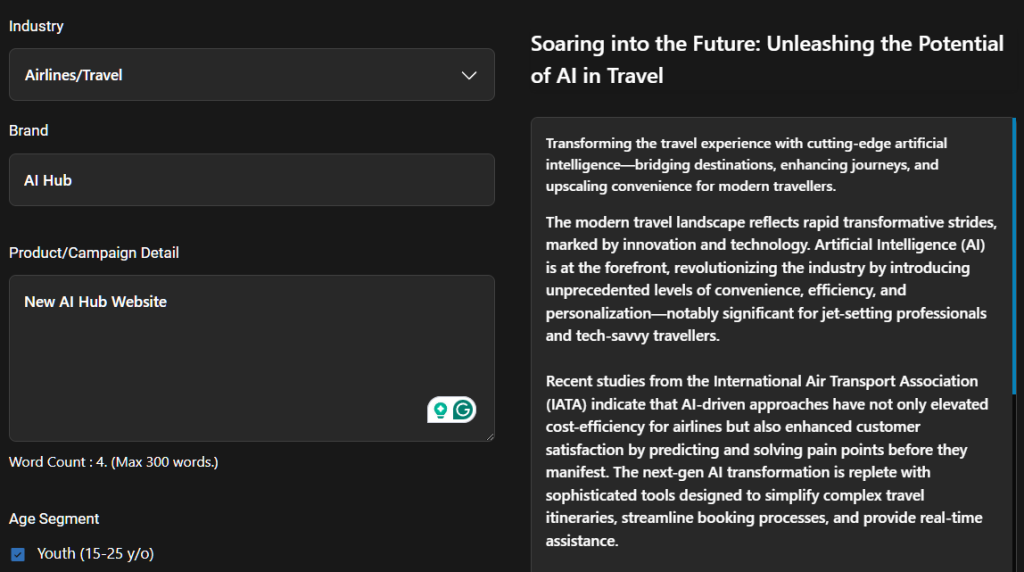This screenshot has height=572, width=1024.
Task: Tick the Youth (15-25 y/o) checkbox
Action: click(17, 554)
